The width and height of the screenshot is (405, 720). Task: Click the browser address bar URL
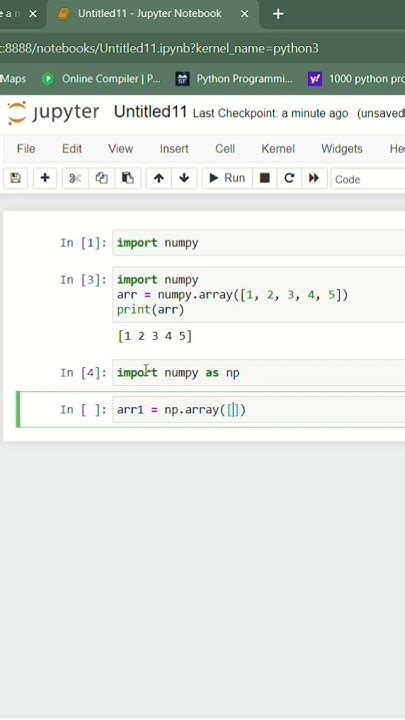tap(159, 49)
